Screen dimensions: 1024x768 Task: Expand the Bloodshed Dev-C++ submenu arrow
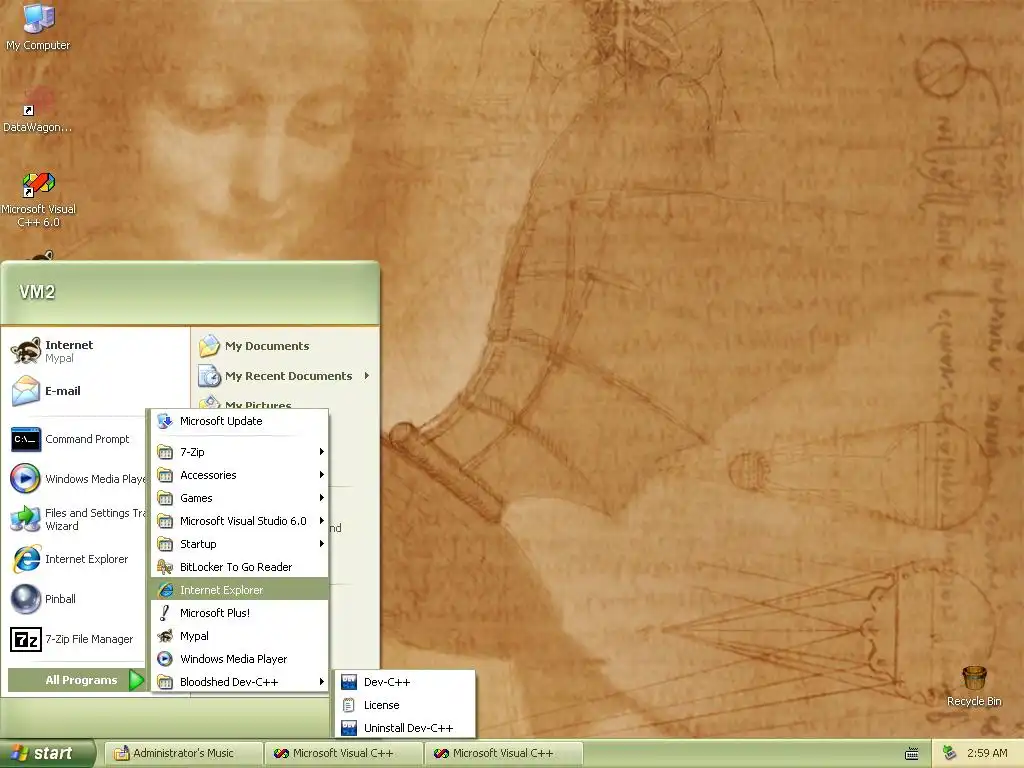pos(321,682)
